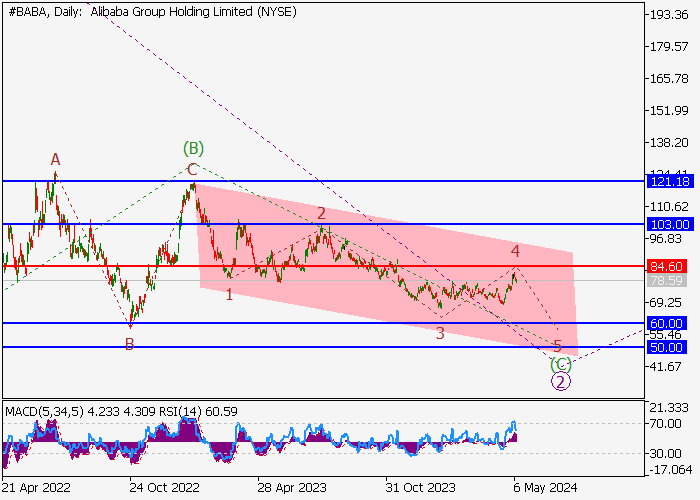Viewport: 700px width, 500px height.
Task: Click the wave 4 label
Action: click(x=515, y=251)
